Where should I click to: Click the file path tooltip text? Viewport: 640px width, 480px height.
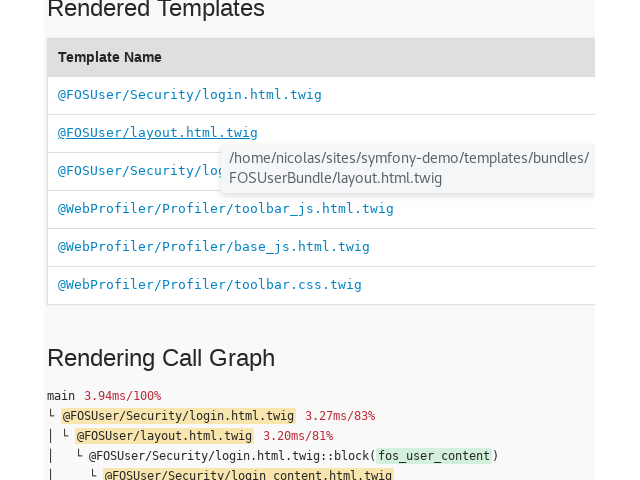click(x=409, y=168)
